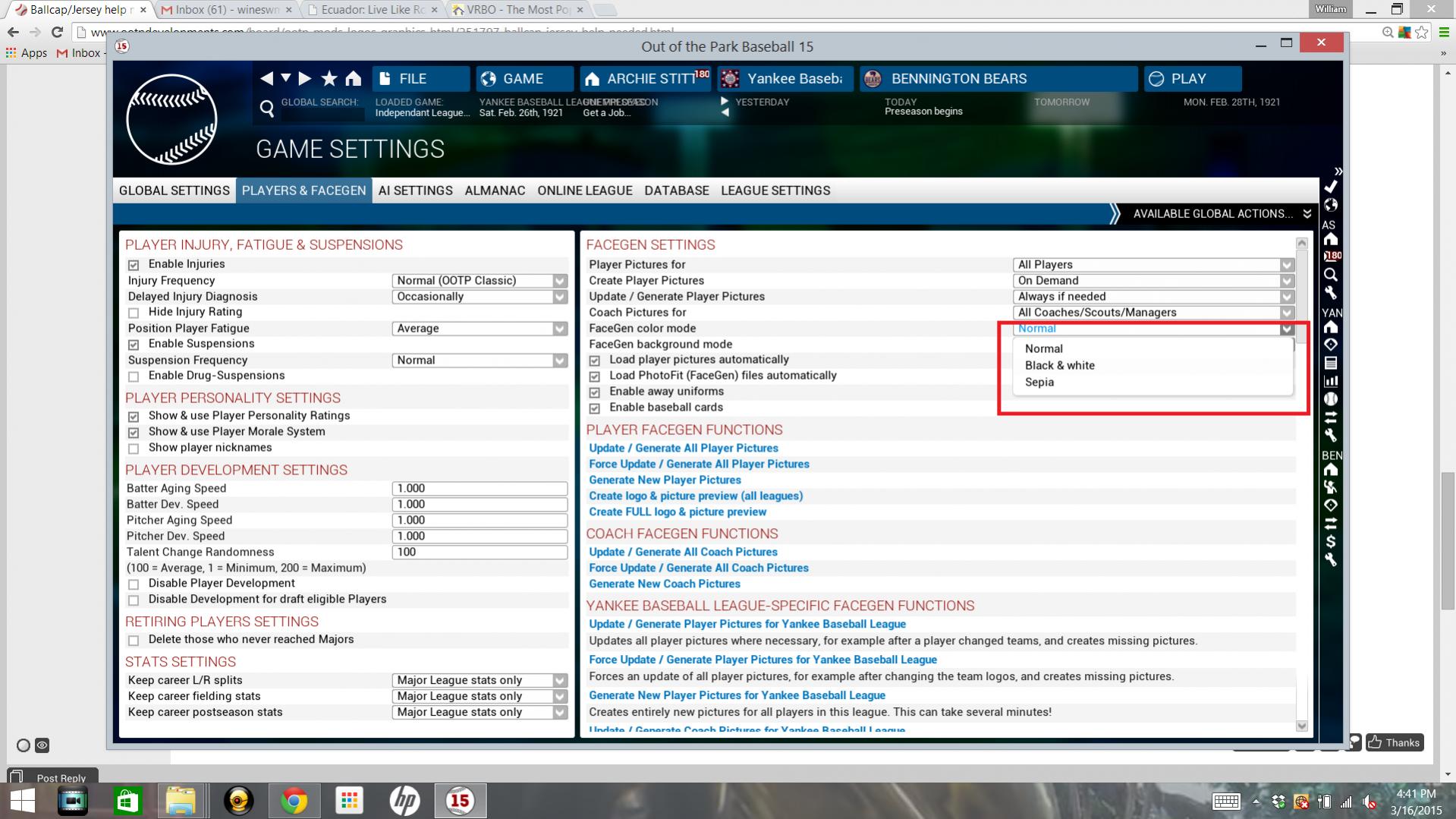The height and width of the screenshot is (819, 1456).
Task: Open the Injury Frequency dropdown
Action: (480, 281)
